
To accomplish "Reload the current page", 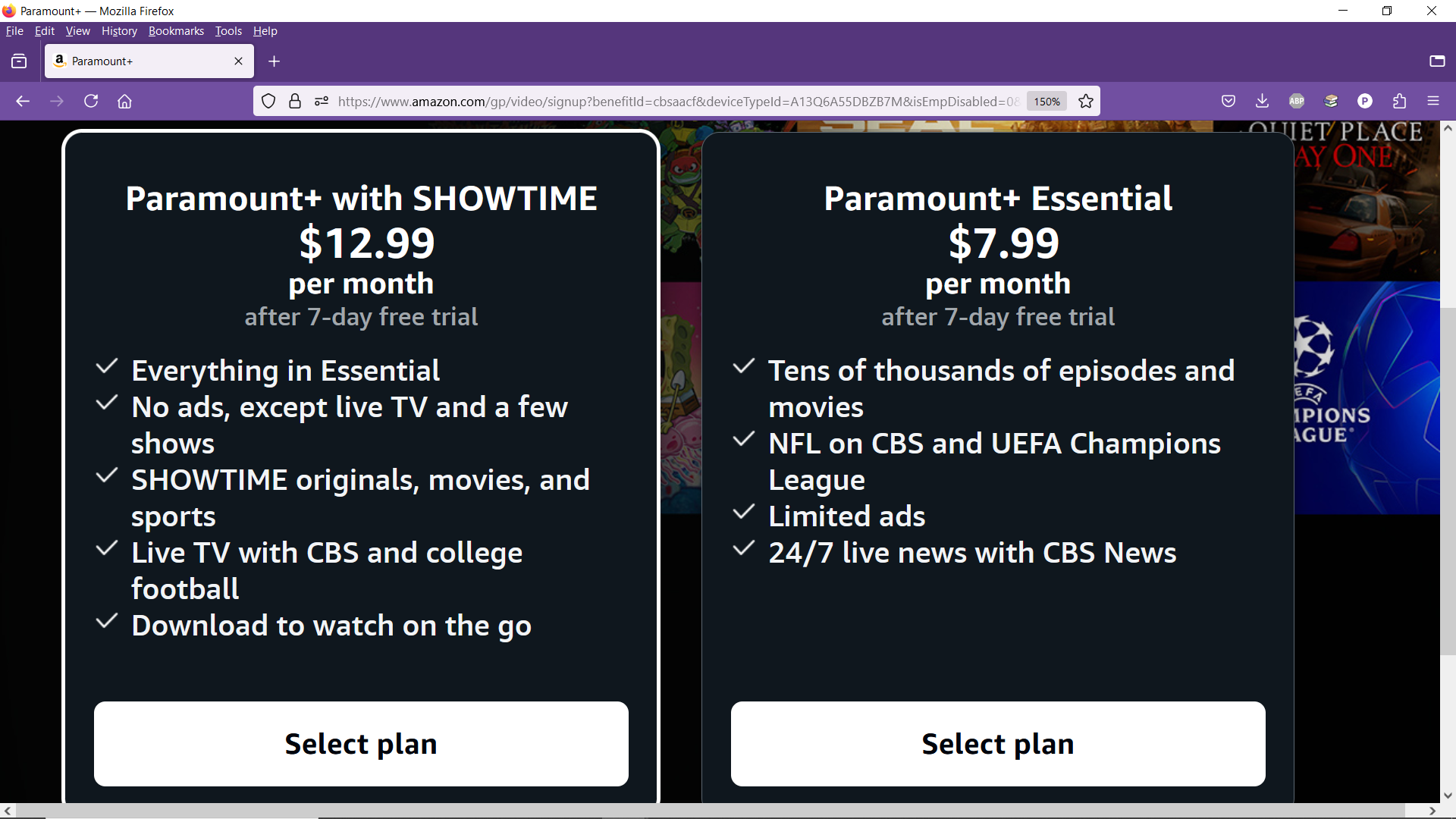I will pos(91,101).
